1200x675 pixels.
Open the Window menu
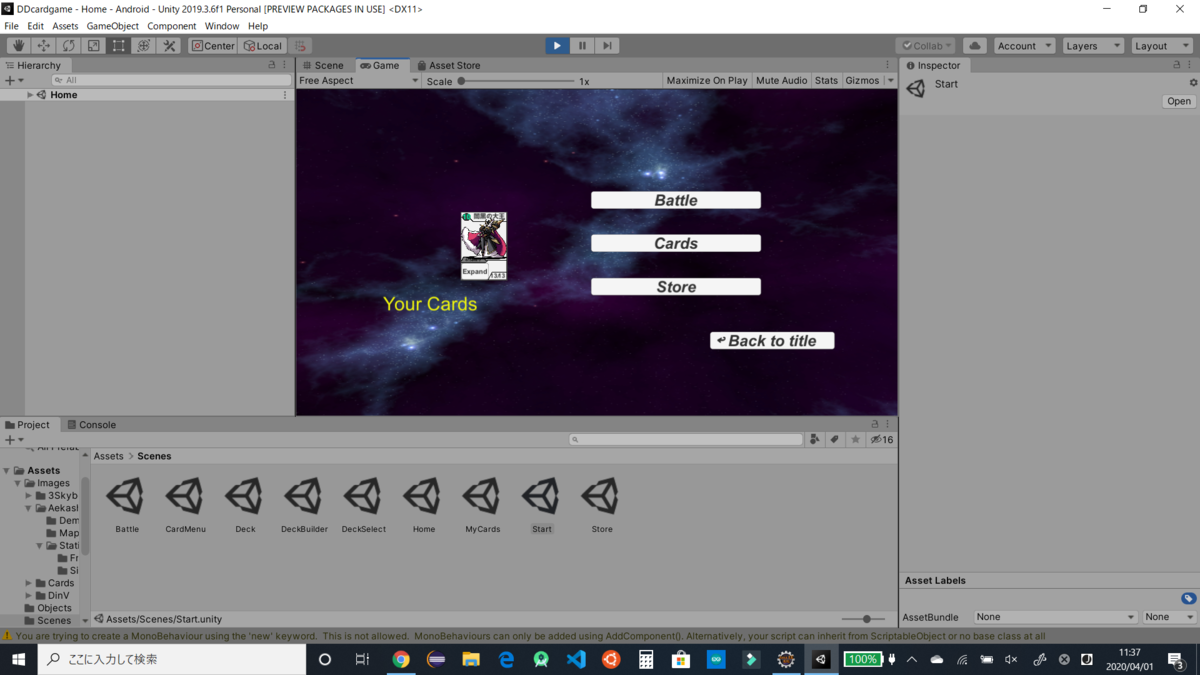222,26
